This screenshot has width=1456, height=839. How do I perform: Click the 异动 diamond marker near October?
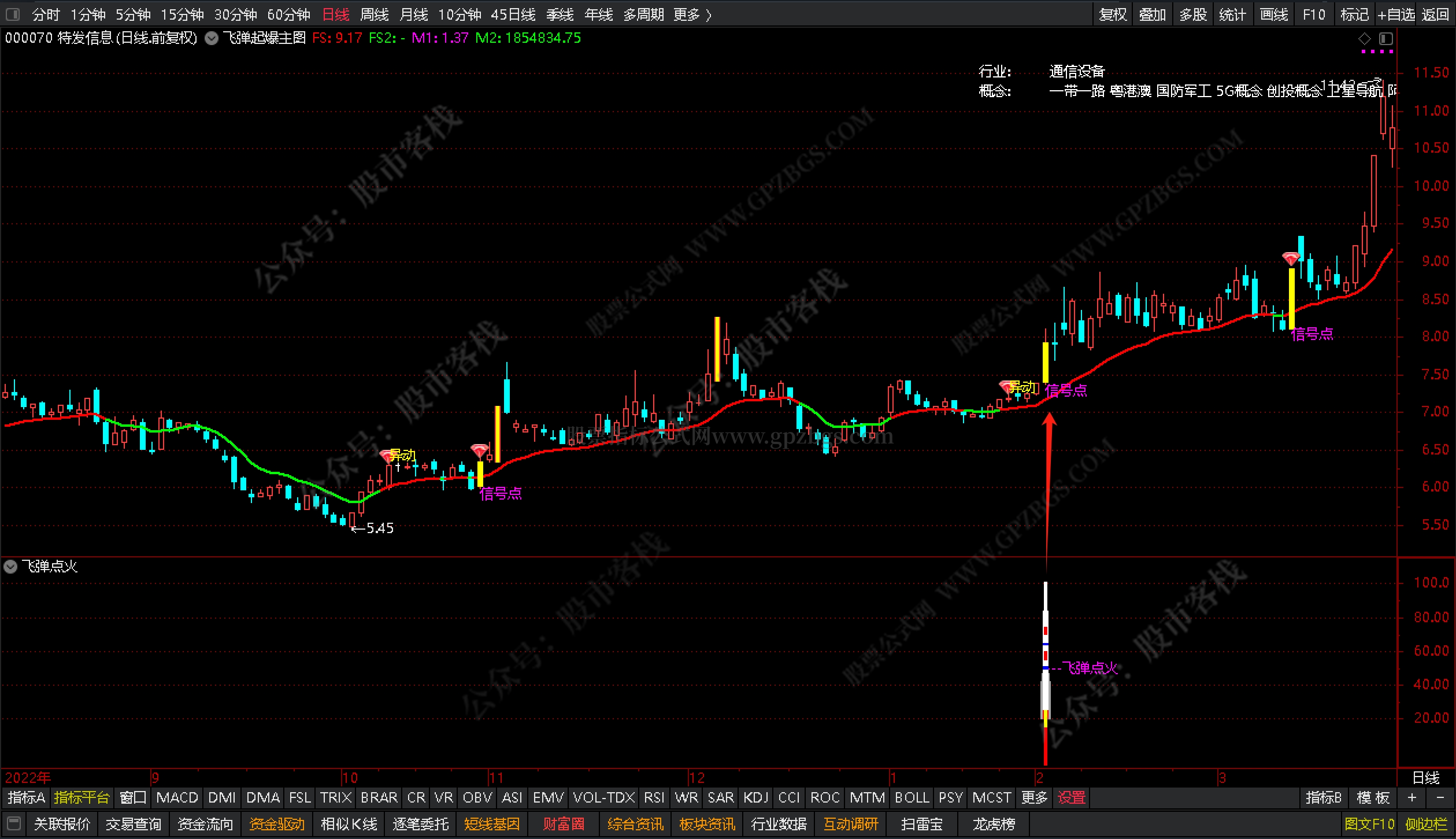click(x=387, y=456)
